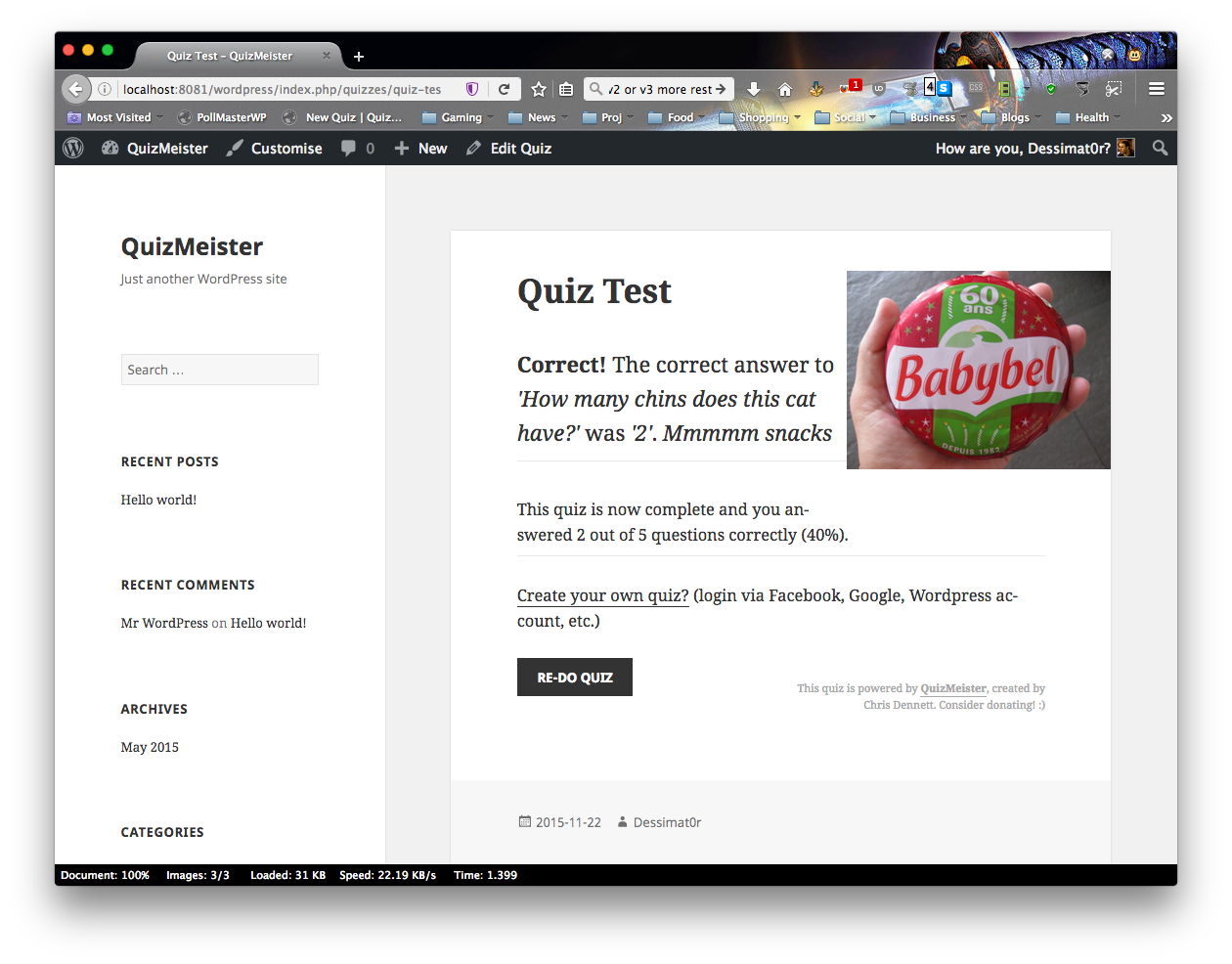The image size is (1232, 964).
Task: Open the Firefox hamburger menu
Action: point(1157,89)
